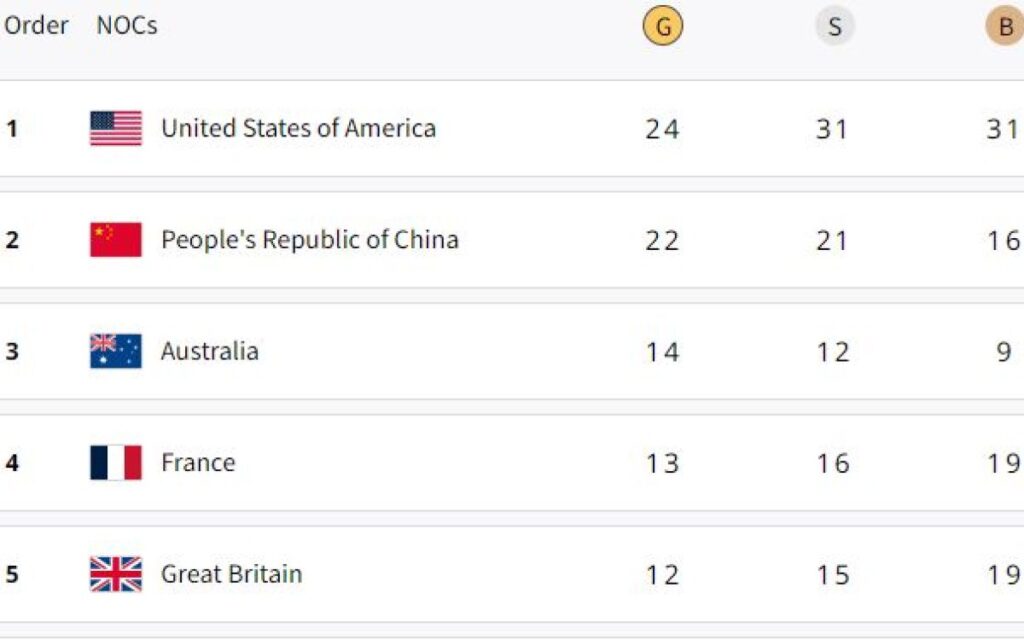Click the Order column header

tap(36, 26)
